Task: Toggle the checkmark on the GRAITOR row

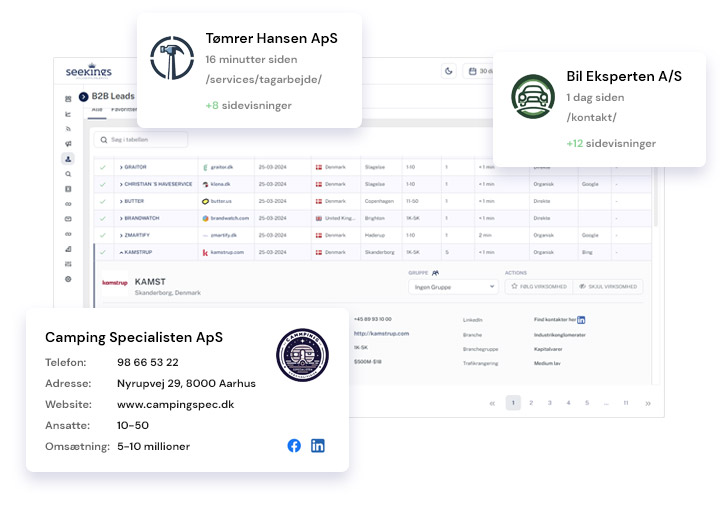Action: point(103,167)
